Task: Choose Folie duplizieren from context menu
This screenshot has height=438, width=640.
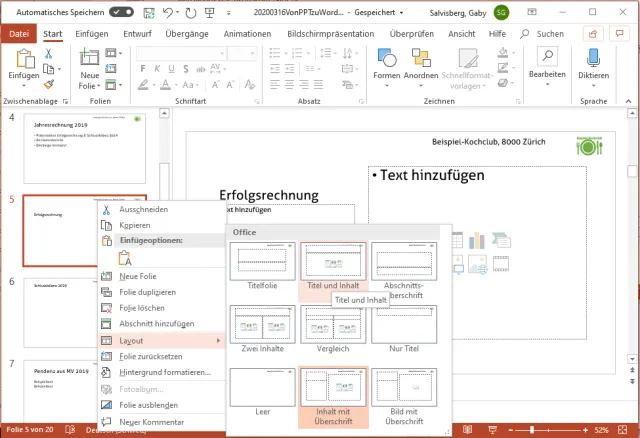Action: click(x=148, y=291)
